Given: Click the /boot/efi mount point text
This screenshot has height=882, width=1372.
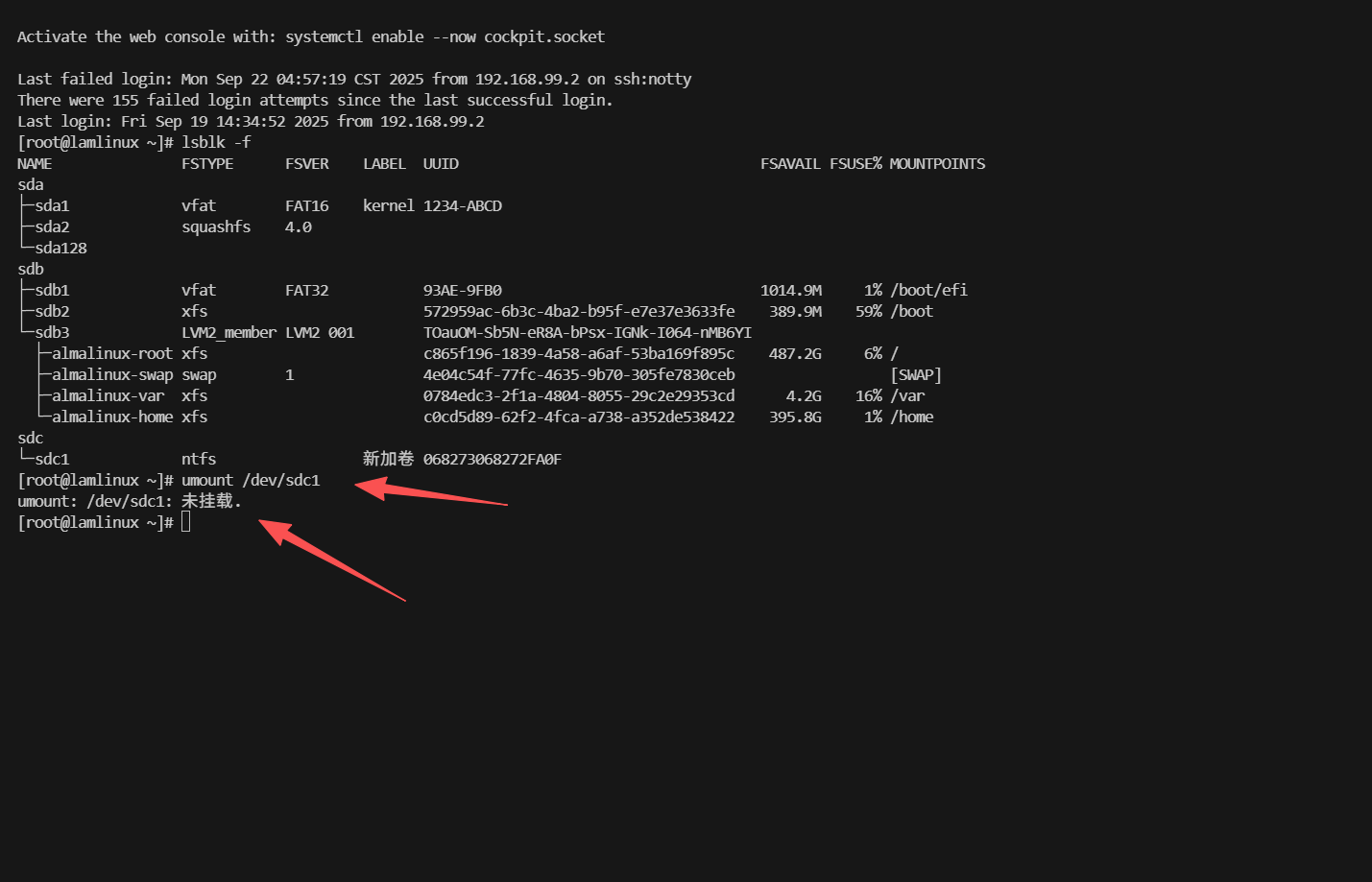Looking at the screenshot, I should [928, 290].
